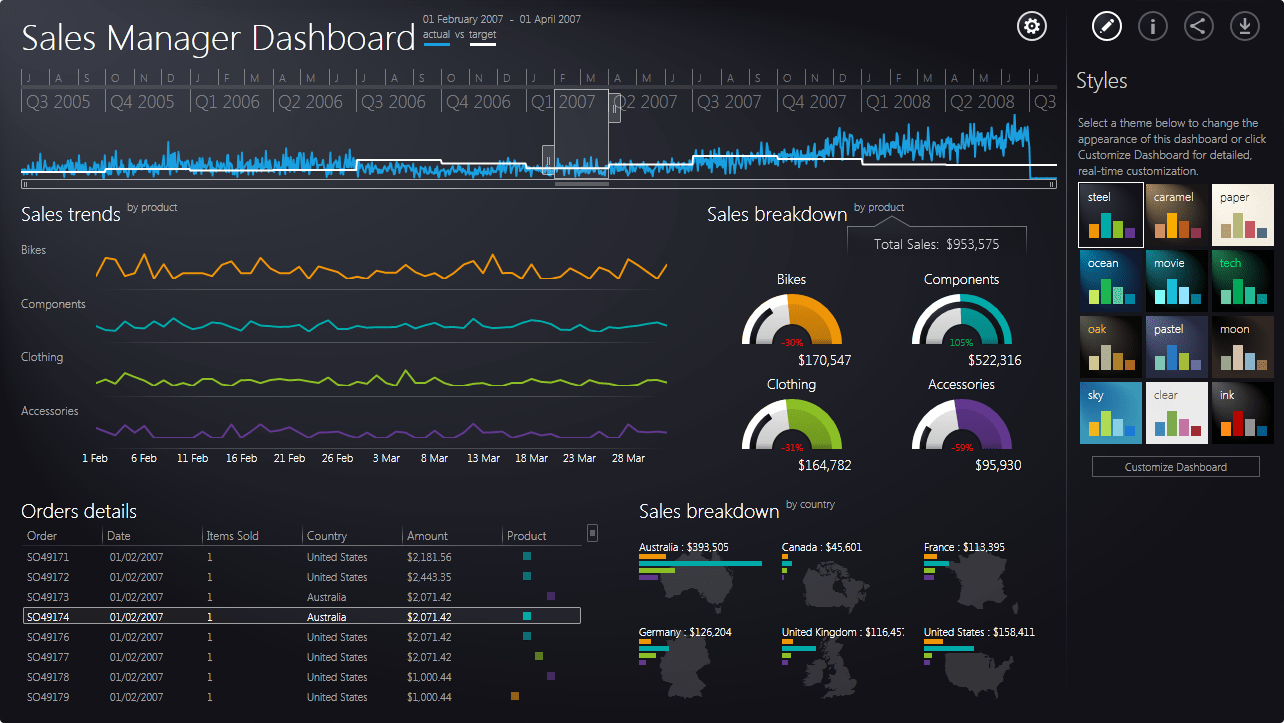Click Q1 2008 on the timeline

coord(898,102)
